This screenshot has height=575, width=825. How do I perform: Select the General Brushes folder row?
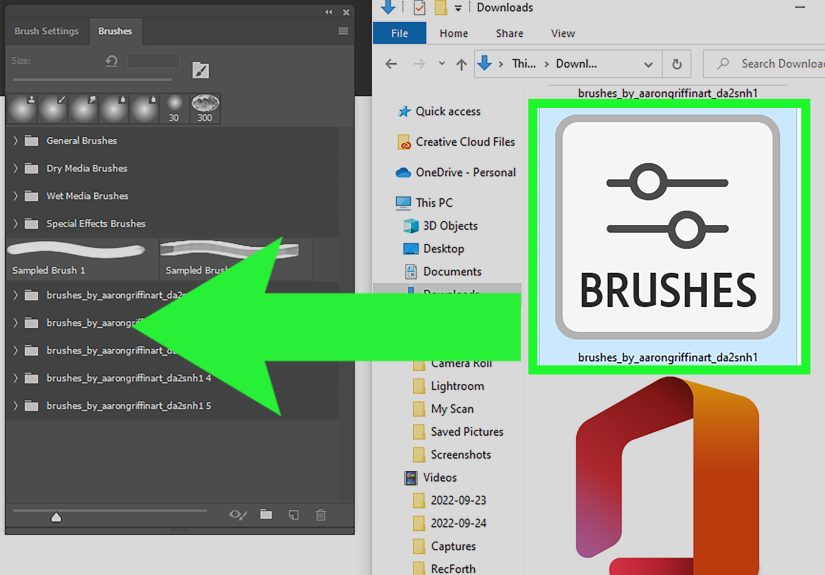172,140
